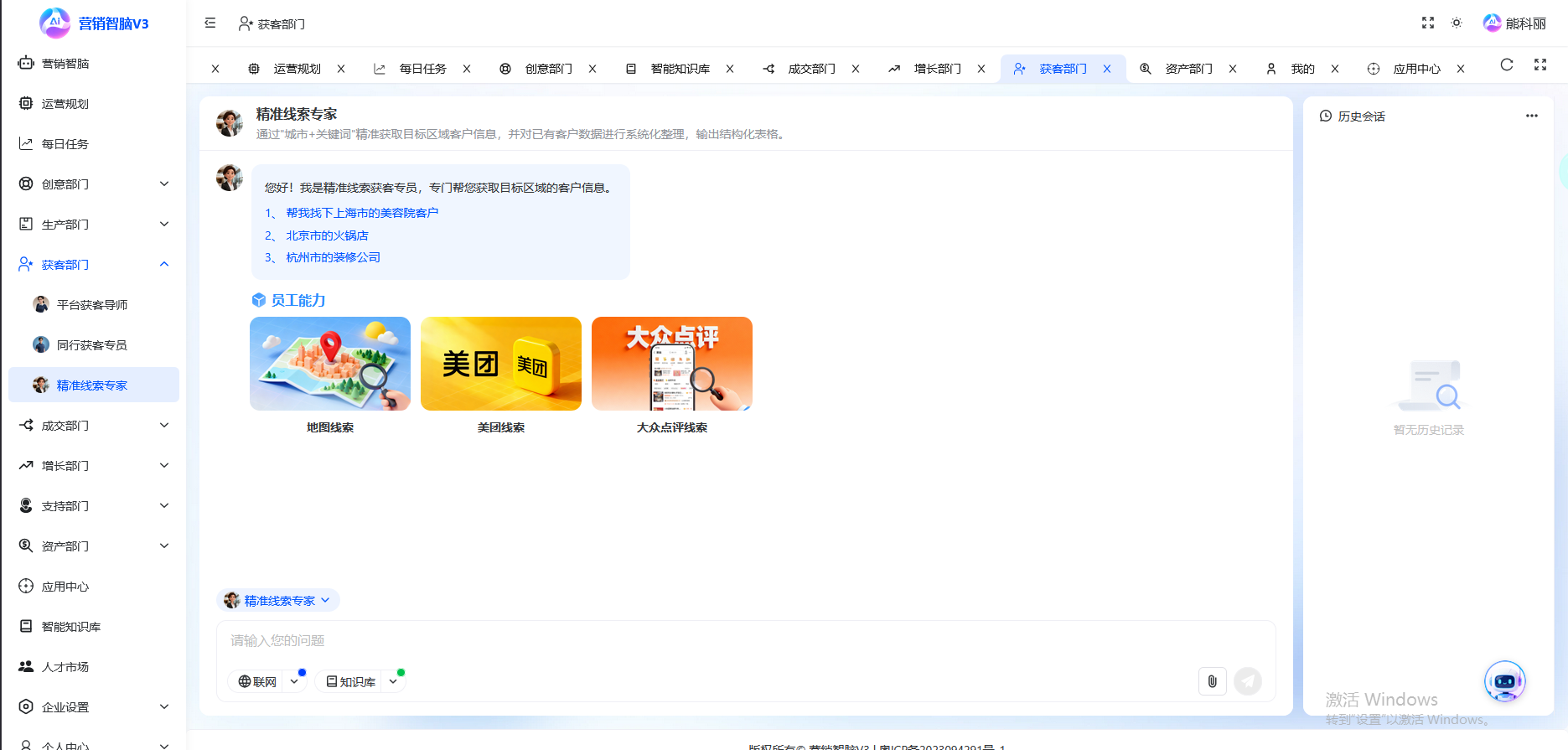Click suggestion 帮我找下上海市的美容院客户
1568x750 pixels.
point(362,213)
